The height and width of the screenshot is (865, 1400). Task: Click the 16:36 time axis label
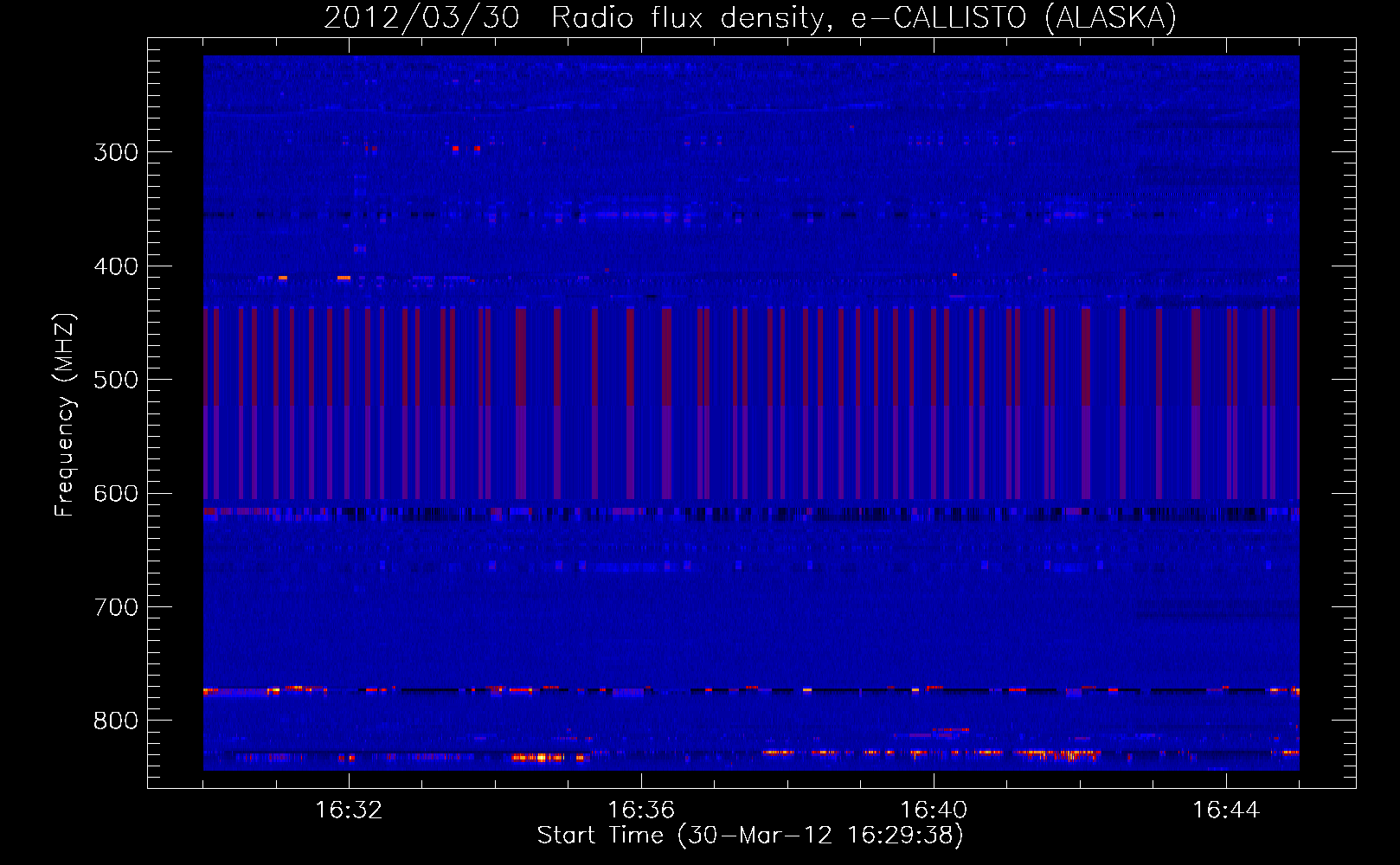[x=641, y=810]
